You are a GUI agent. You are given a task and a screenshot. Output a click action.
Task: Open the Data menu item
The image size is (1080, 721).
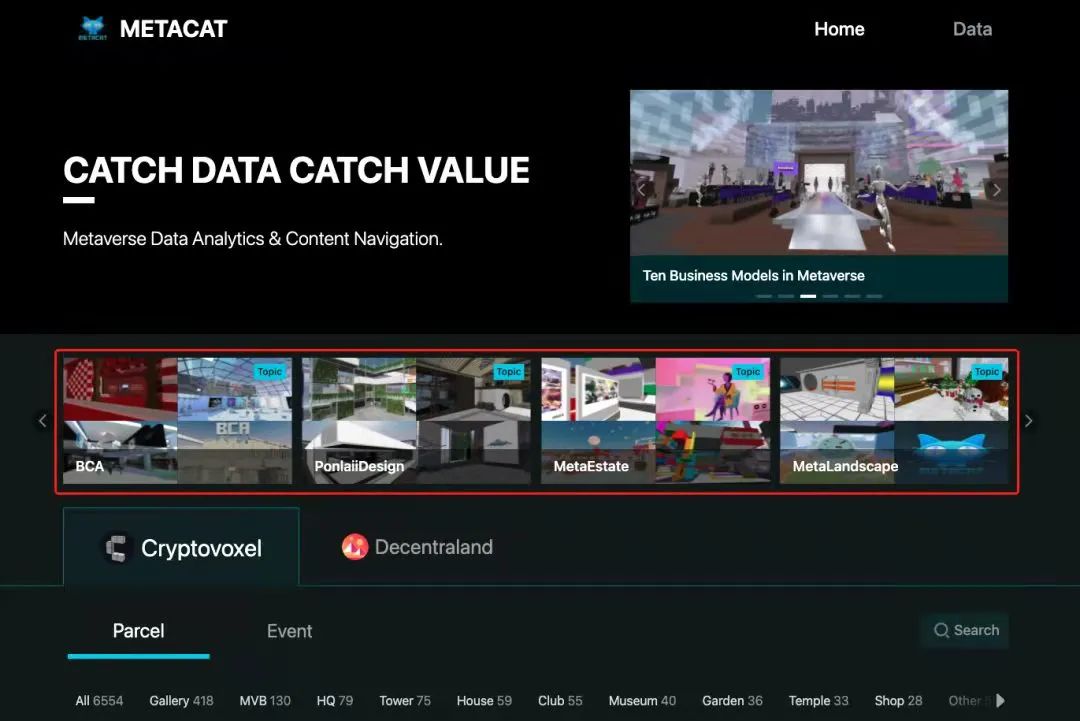972,29
